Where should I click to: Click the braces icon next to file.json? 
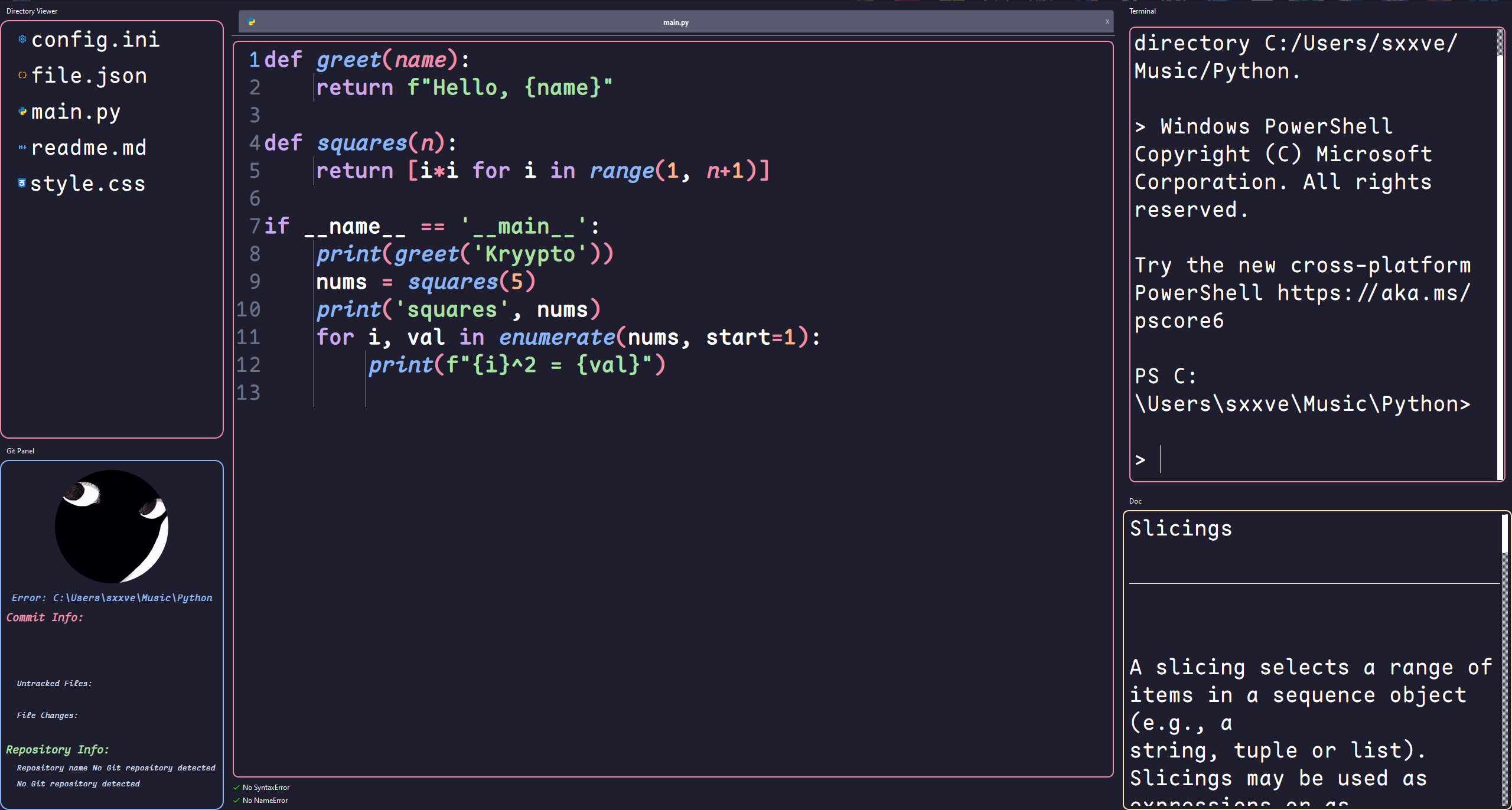22,76
